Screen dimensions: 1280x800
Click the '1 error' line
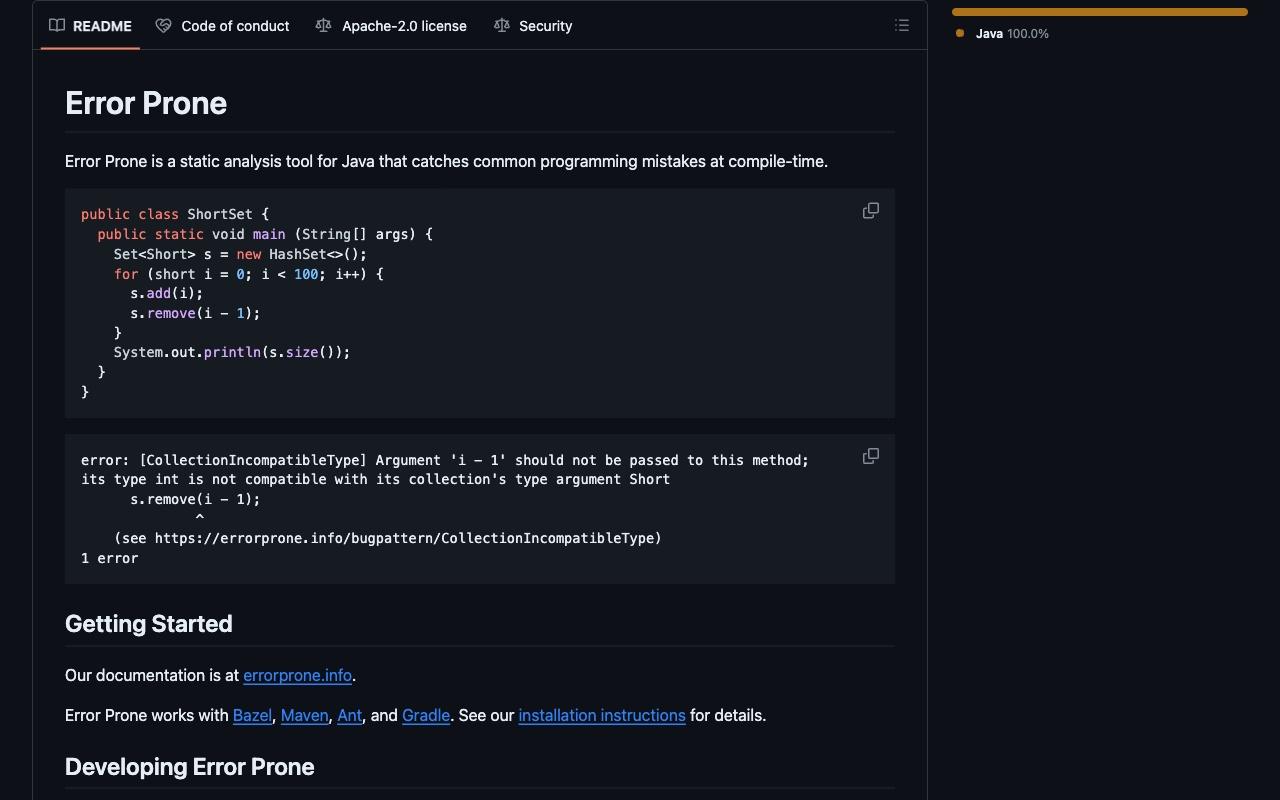click(x=110, y=558)
